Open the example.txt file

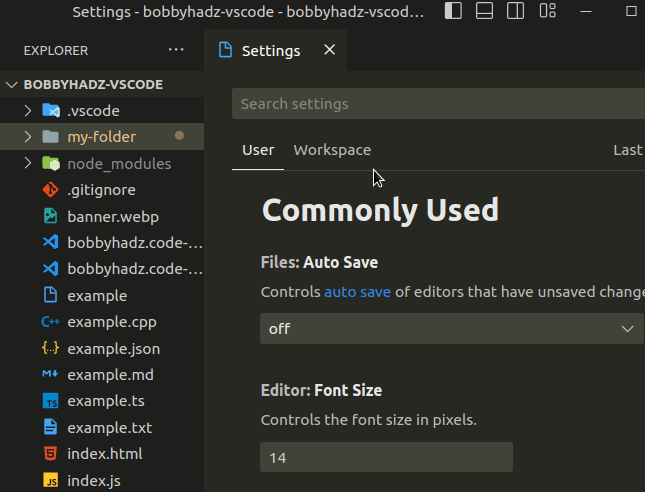(x=102, y=427)
